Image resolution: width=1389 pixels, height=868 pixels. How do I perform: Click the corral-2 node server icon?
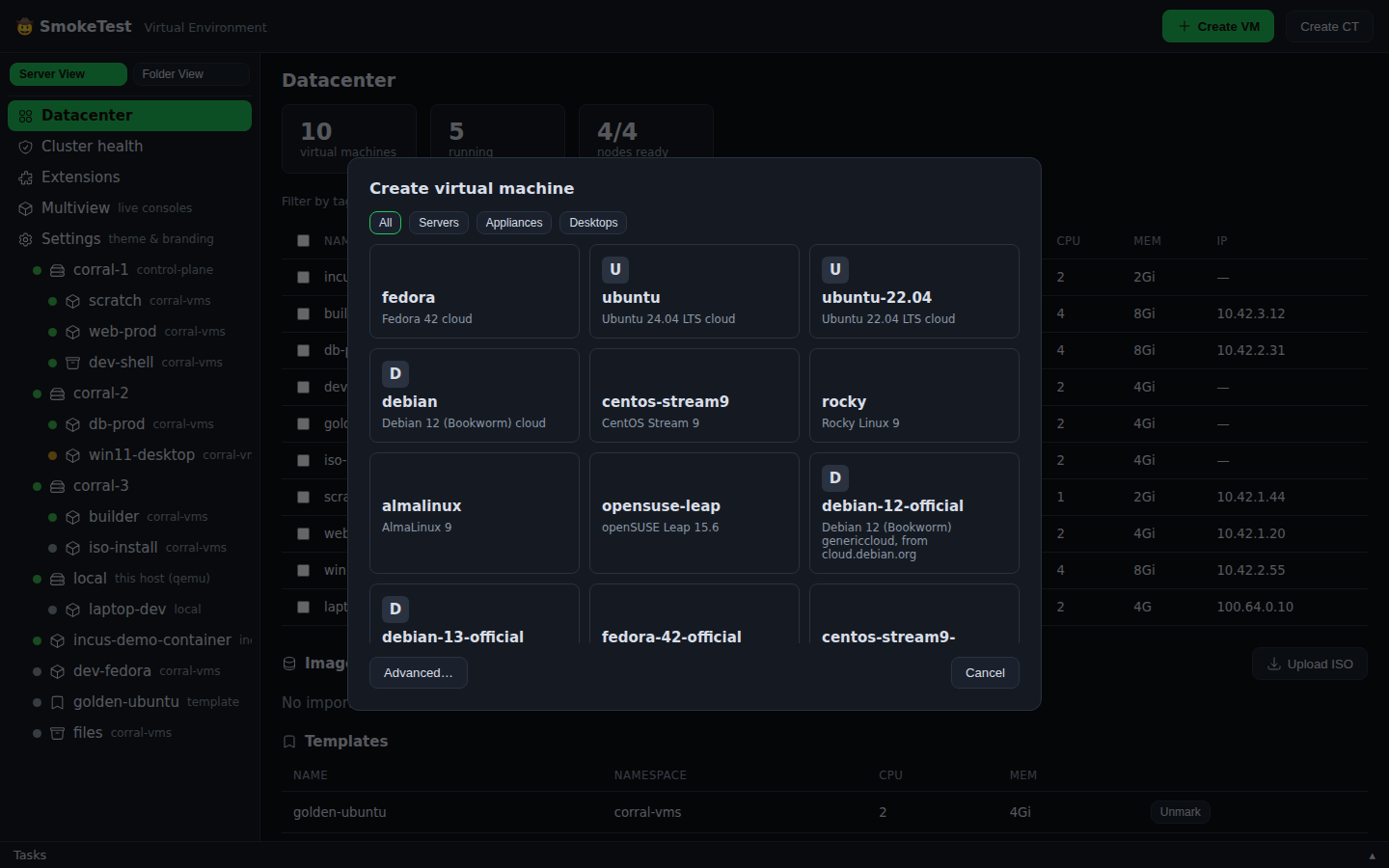[58, 393]
